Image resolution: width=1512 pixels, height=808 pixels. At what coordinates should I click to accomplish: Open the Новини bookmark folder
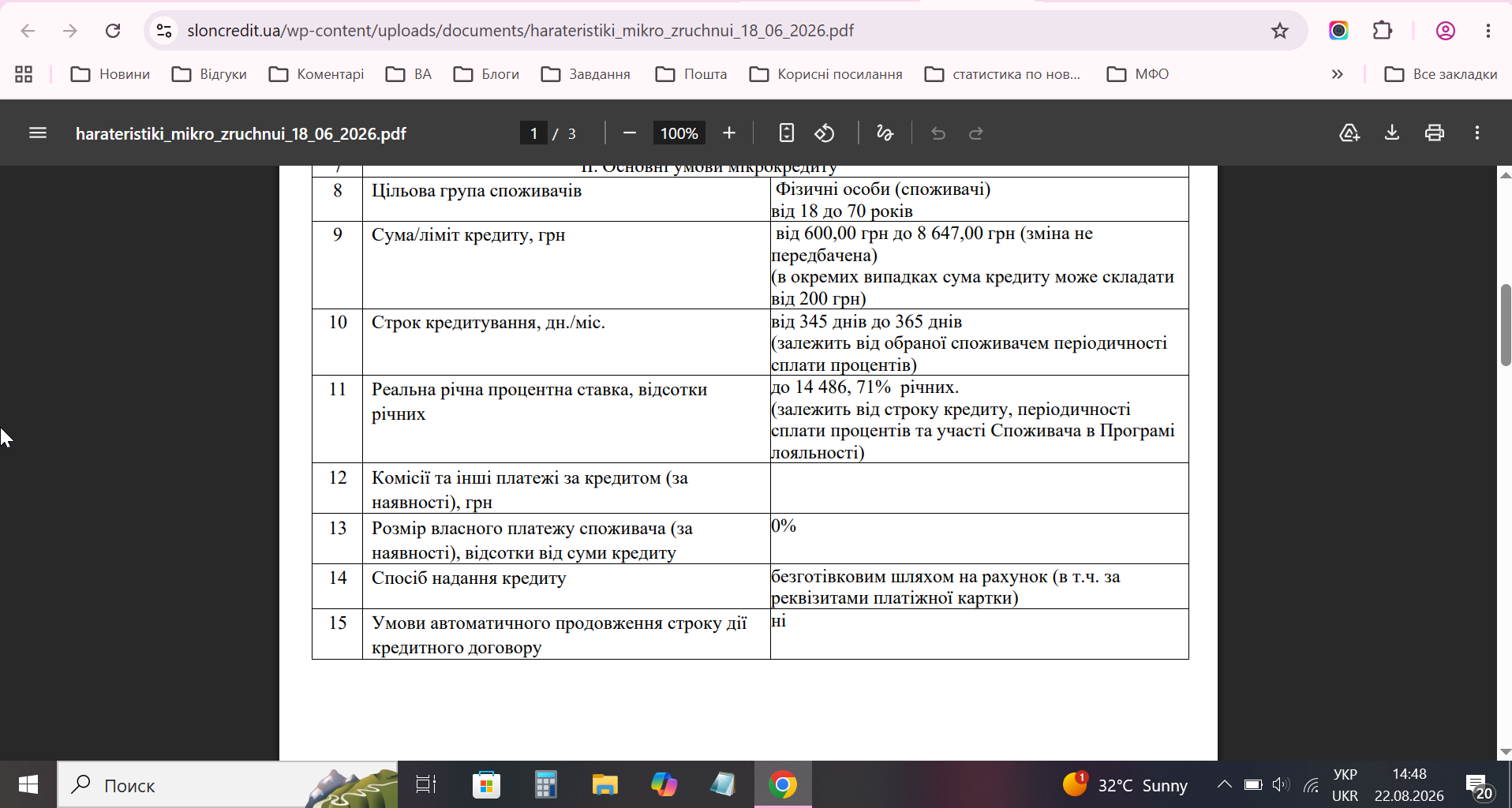tap(110, 74)
